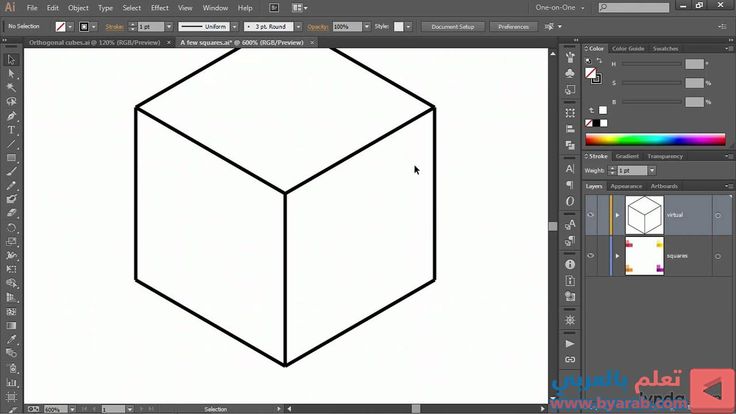Hide the squares layer with eye icon
Screen dimensions: 736x414
590,256
